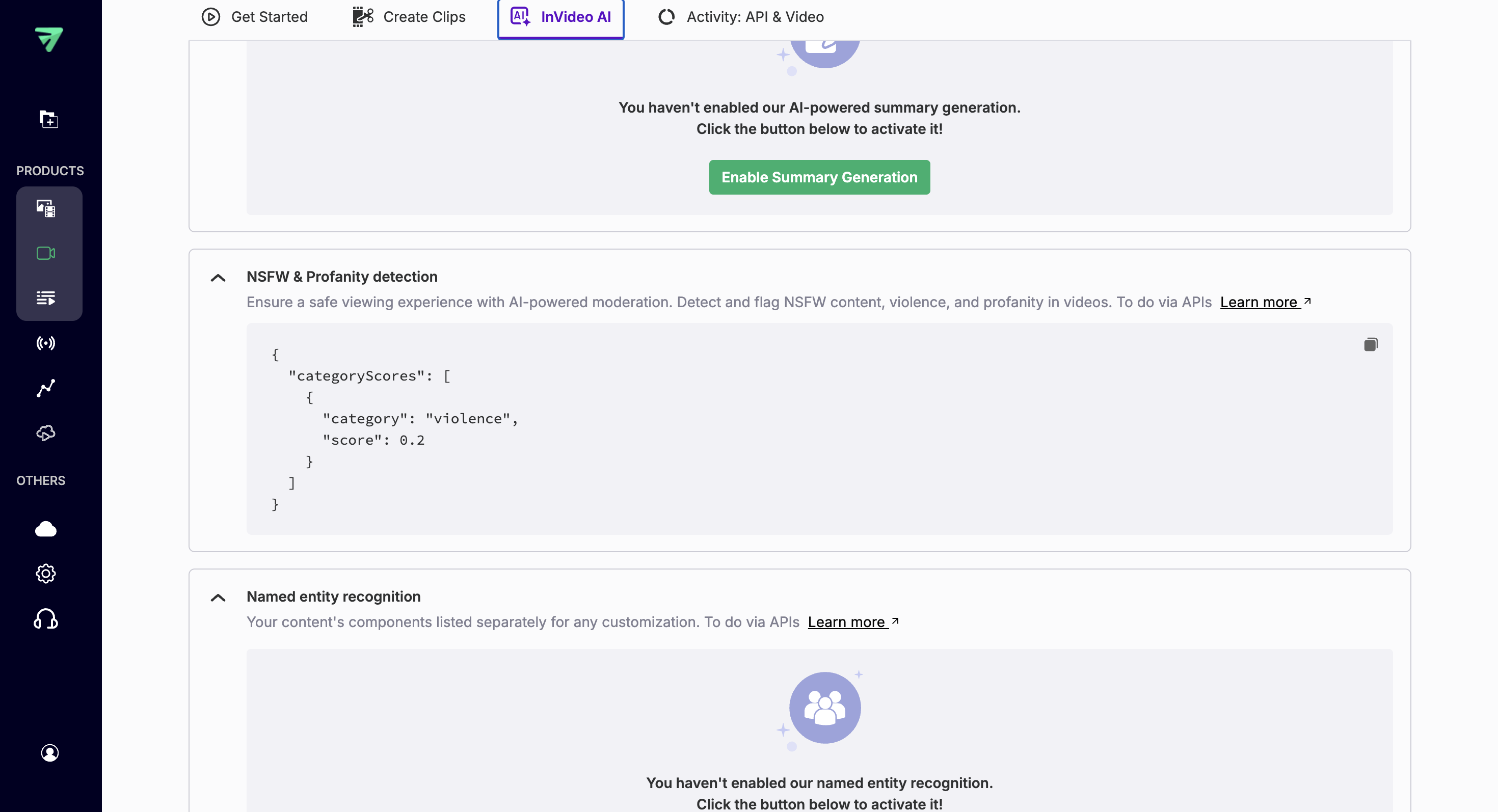Click Enable Summary Generation button
1498x812 pixels.
(x=819, y=177)
